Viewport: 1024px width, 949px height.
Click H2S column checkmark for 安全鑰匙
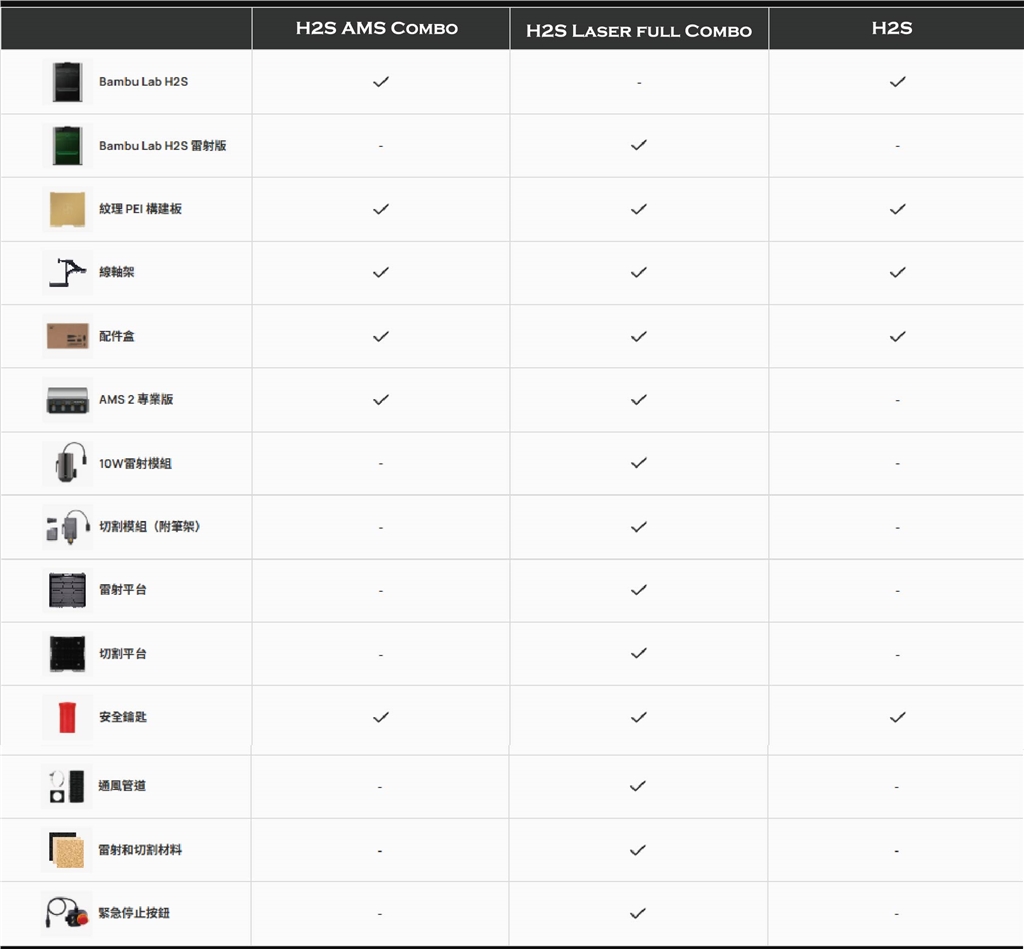click(x=897, y=717)
